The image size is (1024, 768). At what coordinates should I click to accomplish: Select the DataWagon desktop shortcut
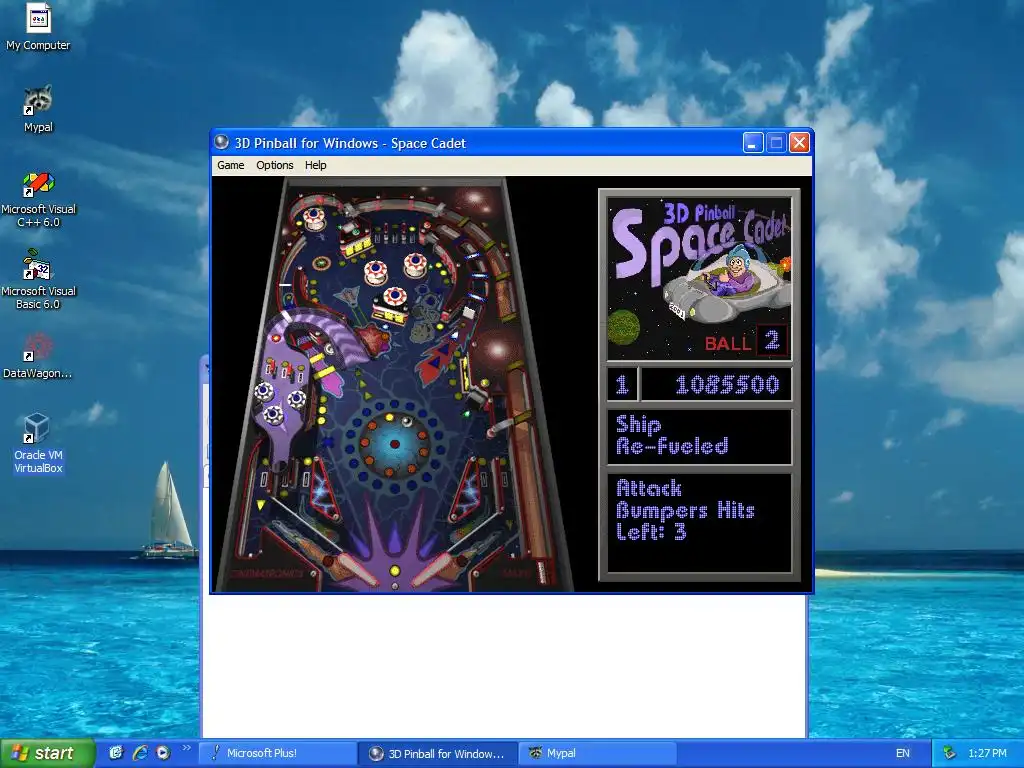coord(38,356)
